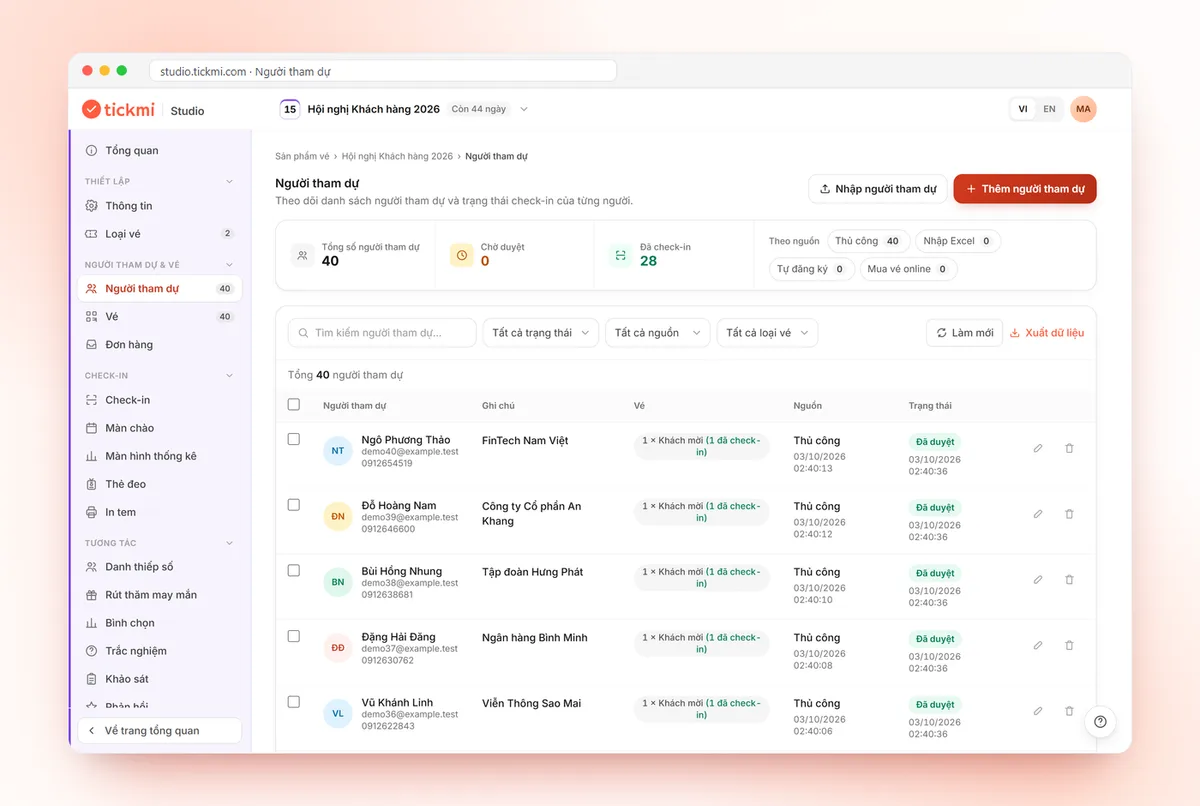Screen dimensions: 1200x806
Task: Edit Vũ Khánh Linh's record
Action: pos(1038,711)
